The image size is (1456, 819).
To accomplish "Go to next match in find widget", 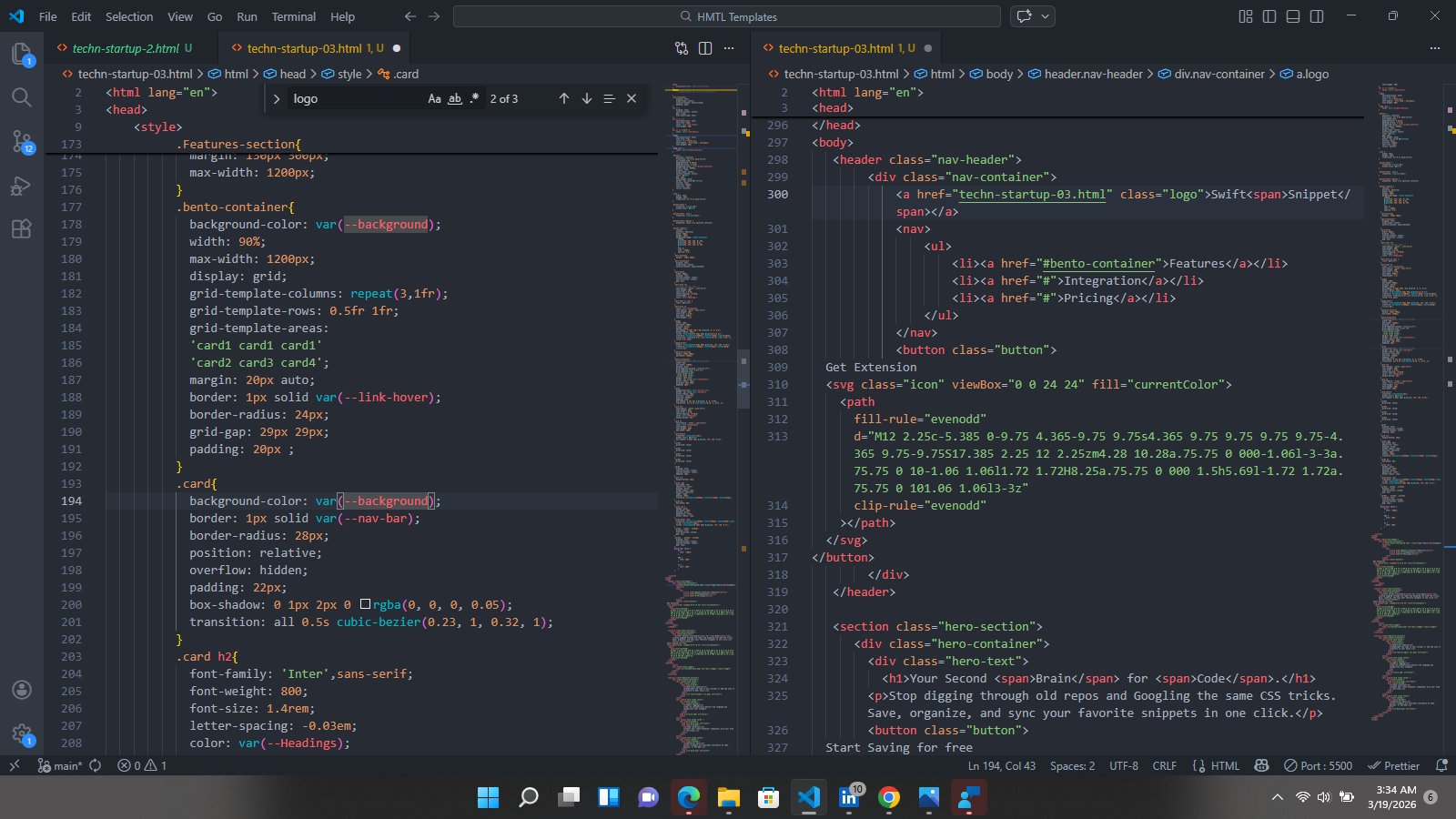I will point(587,98).
